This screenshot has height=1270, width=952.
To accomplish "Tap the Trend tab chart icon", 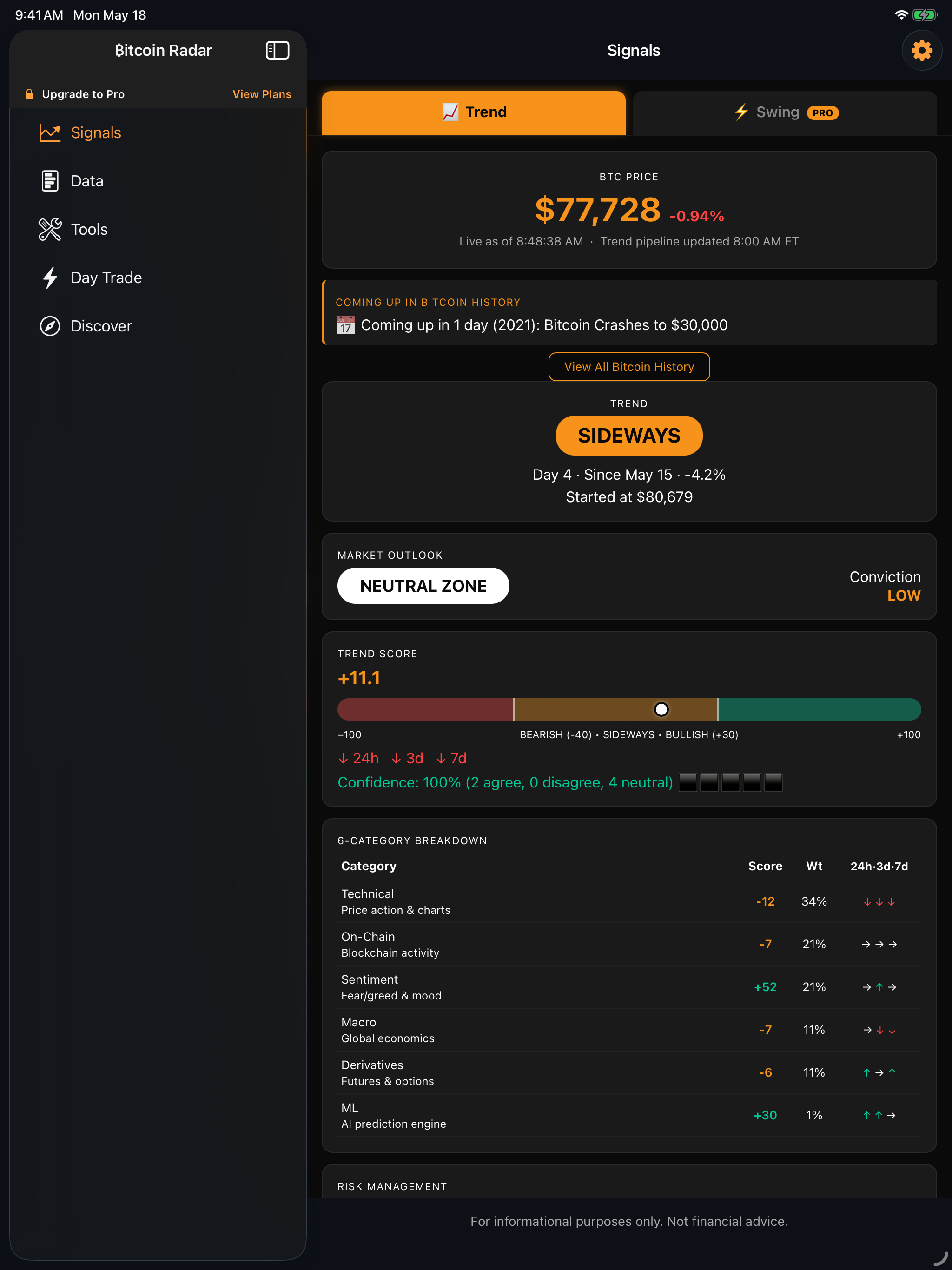I will click(450, 112).
